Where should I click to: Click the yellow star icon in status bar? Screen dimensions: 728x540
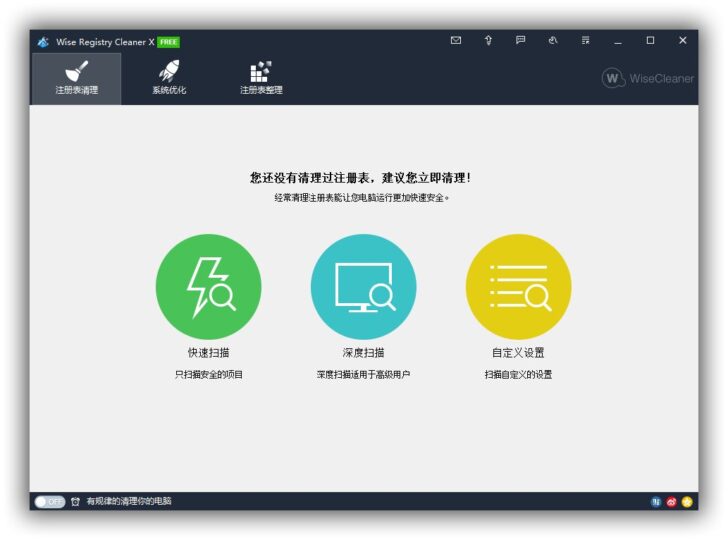pos(687,502)
